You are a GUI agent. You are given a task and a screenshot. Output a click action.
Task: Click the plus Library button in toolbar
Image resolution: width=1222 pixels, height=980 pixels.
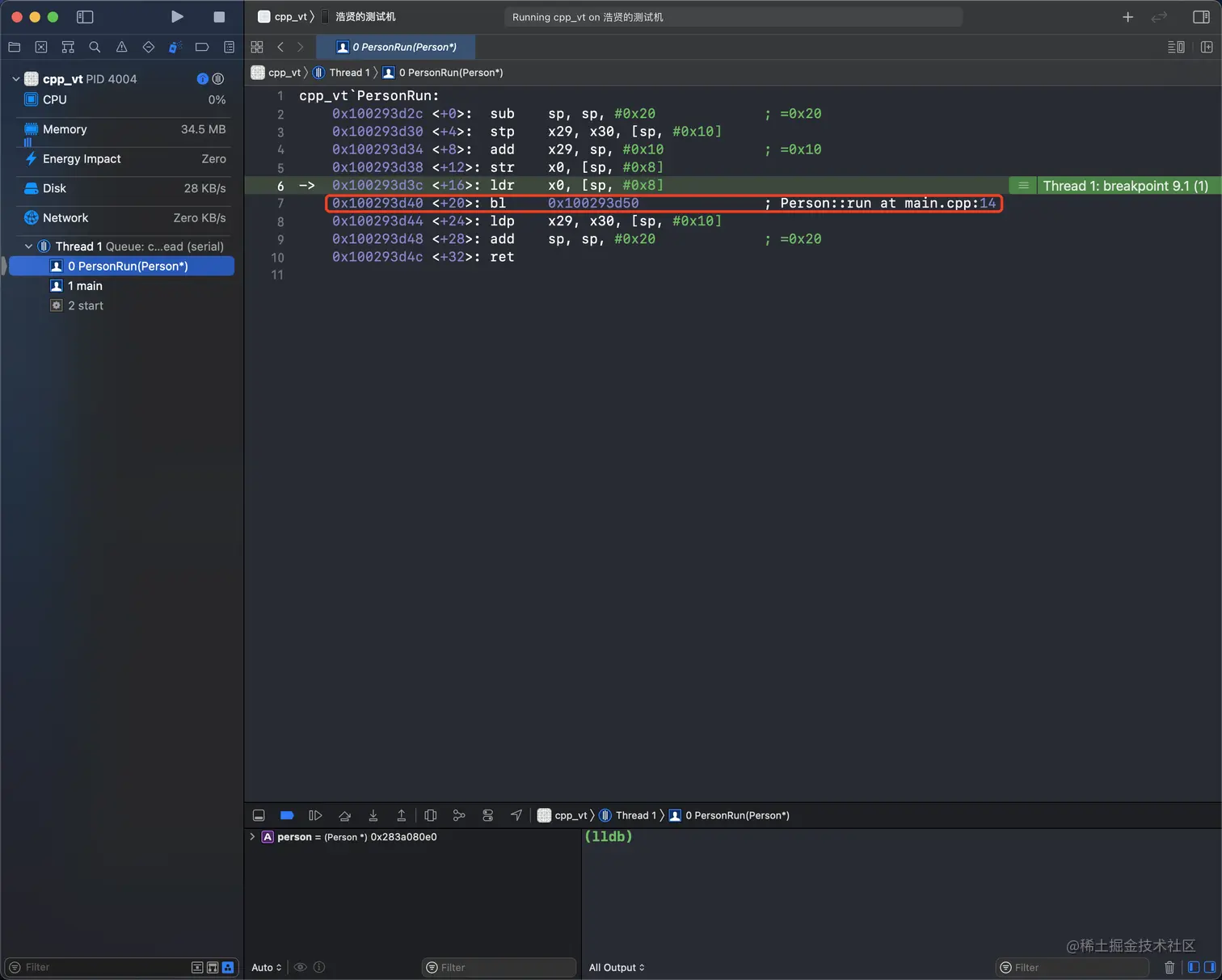pos(1127,17)
